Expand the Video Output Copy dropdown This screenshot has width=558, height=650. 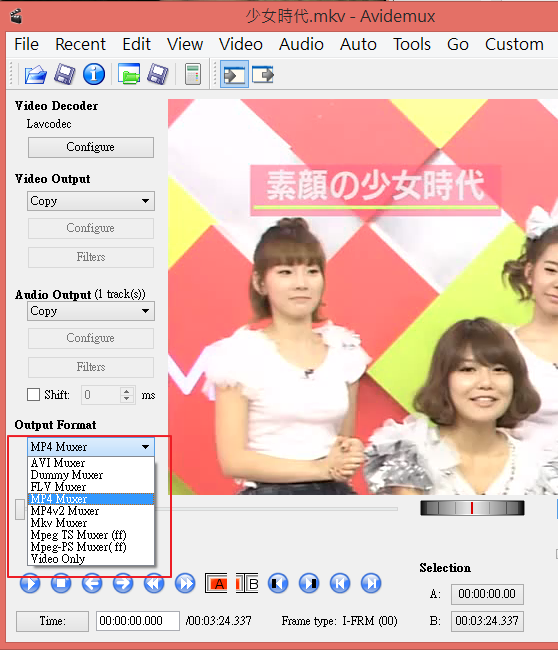tap(91, 201)
